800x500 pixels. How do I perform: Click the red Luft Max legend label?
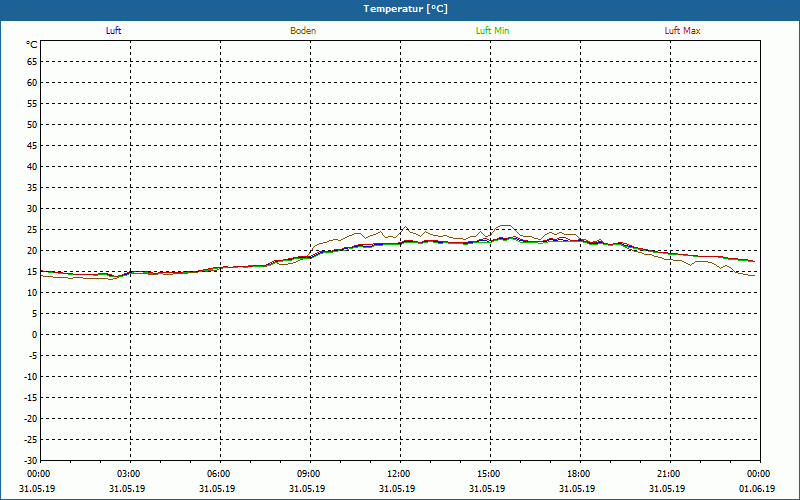pyautogui.click(x=682, y=31)
